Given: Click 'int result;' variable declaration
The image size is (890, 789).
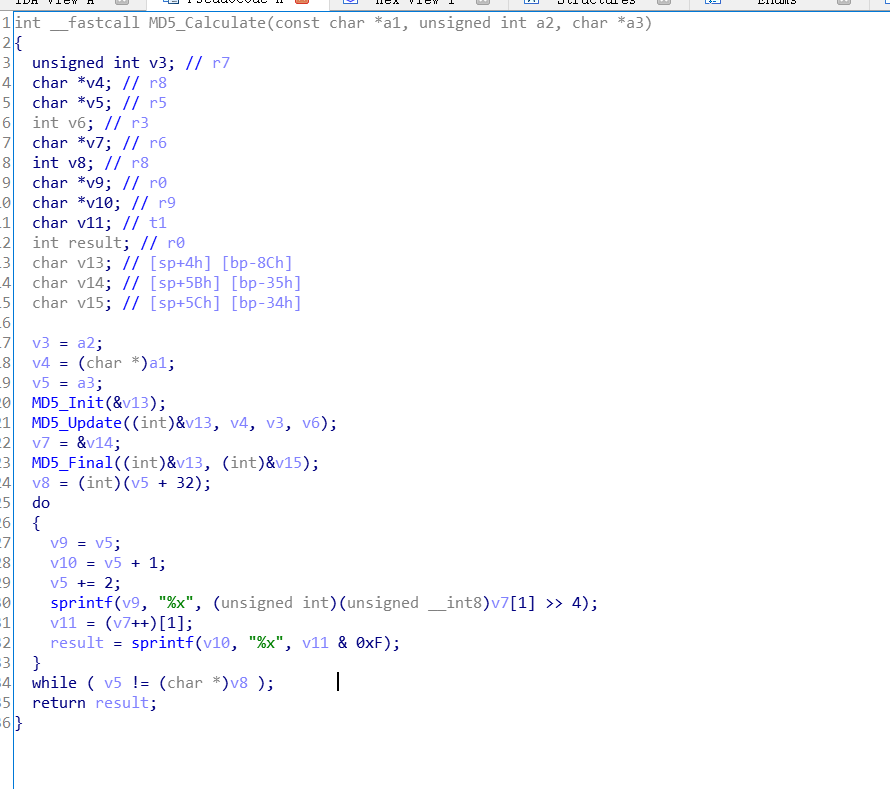Looking at the screenshot, I should click(x=81, y=243).
